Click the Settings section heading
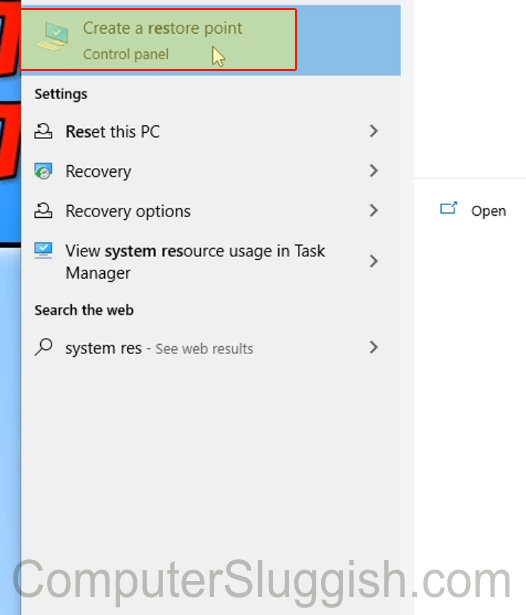The width and height of the screenshot is (526, 615). (x=61, y=94)
